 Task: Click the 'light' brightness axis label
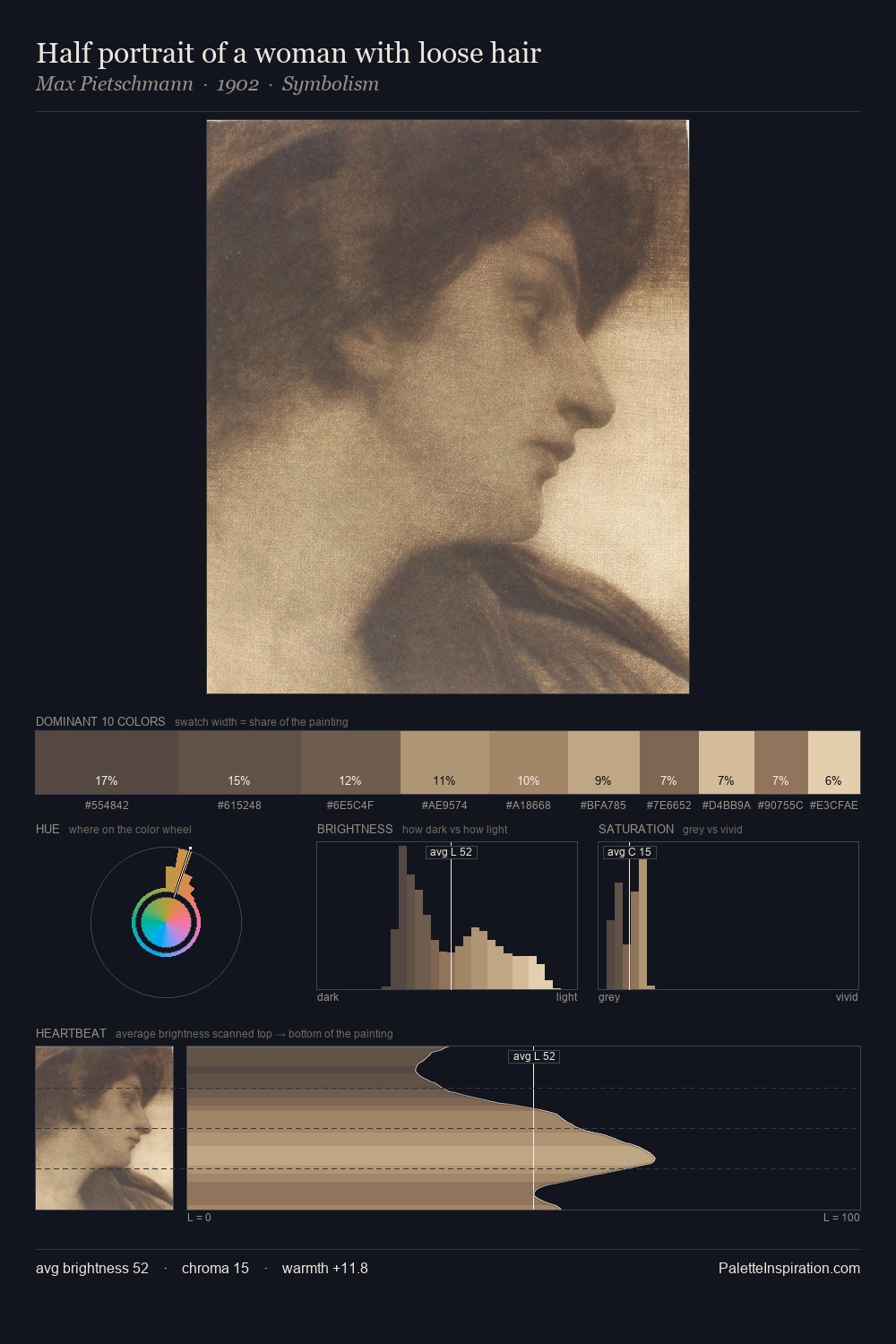(x=566, y=997)
